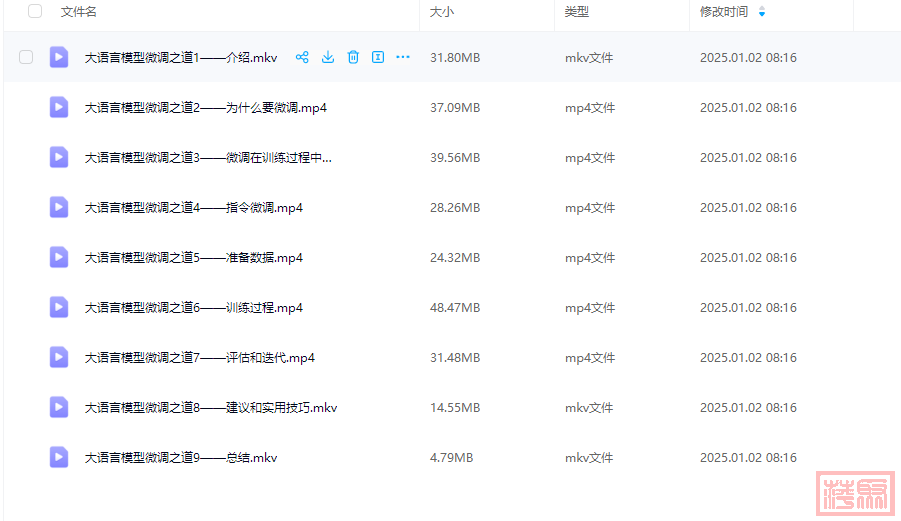Open file 大语言模型微调之道7——评估和迭代.mp4
Image resolution: width=901 pixels, height=521 pixels.
199,357
